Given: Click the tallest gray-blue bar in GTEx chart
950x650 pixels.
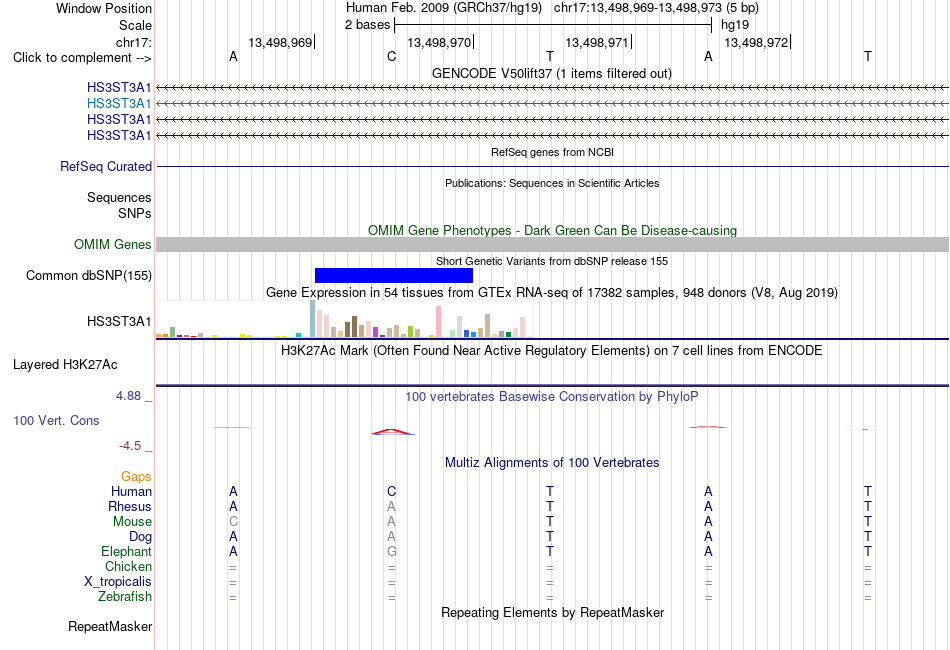Looking at the screenshot, I should [313, 319].
